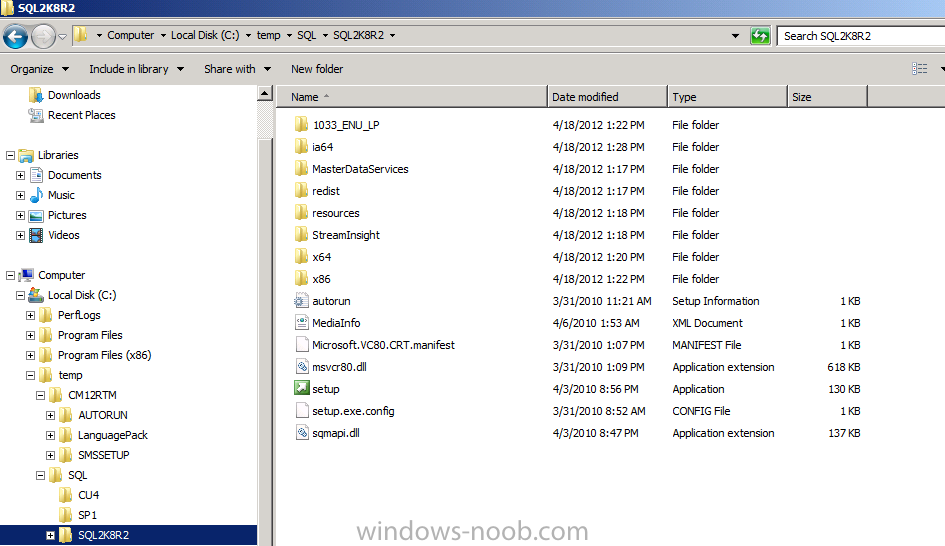Click the Computer breadcrumb segment
945x546 pixels.
point(131,36)
